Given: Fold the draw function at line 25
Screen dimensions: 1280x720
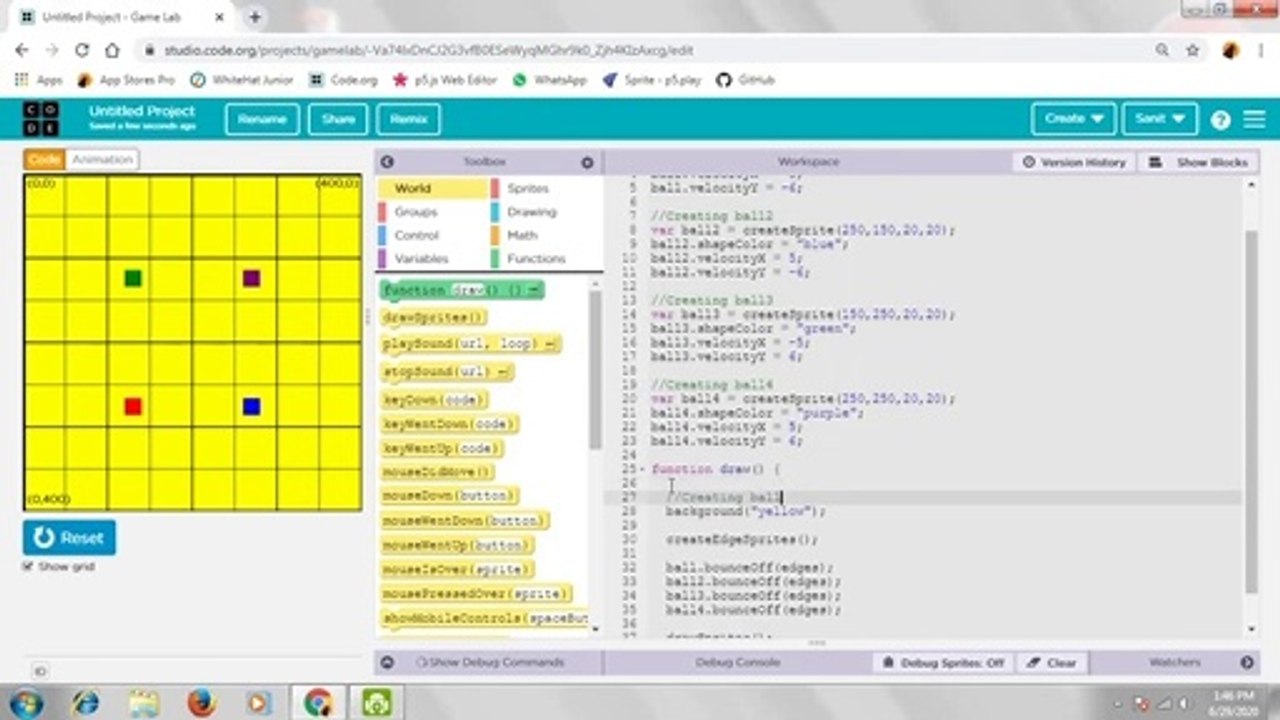Looking at the screenshot, I should 641,469.
